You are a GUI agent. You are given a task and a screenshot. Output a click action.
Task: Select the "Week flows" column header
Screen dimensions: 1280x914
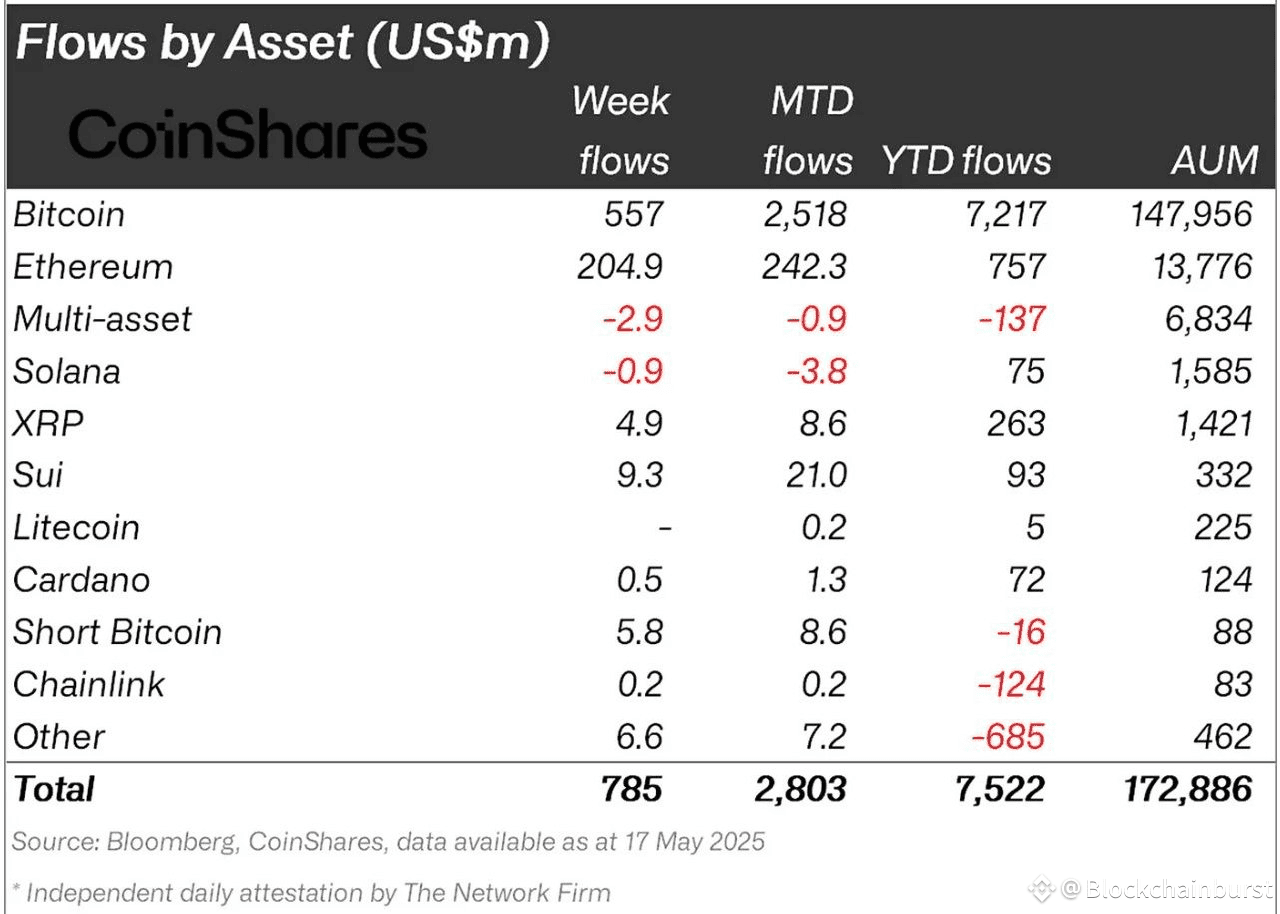pos(621,131)
